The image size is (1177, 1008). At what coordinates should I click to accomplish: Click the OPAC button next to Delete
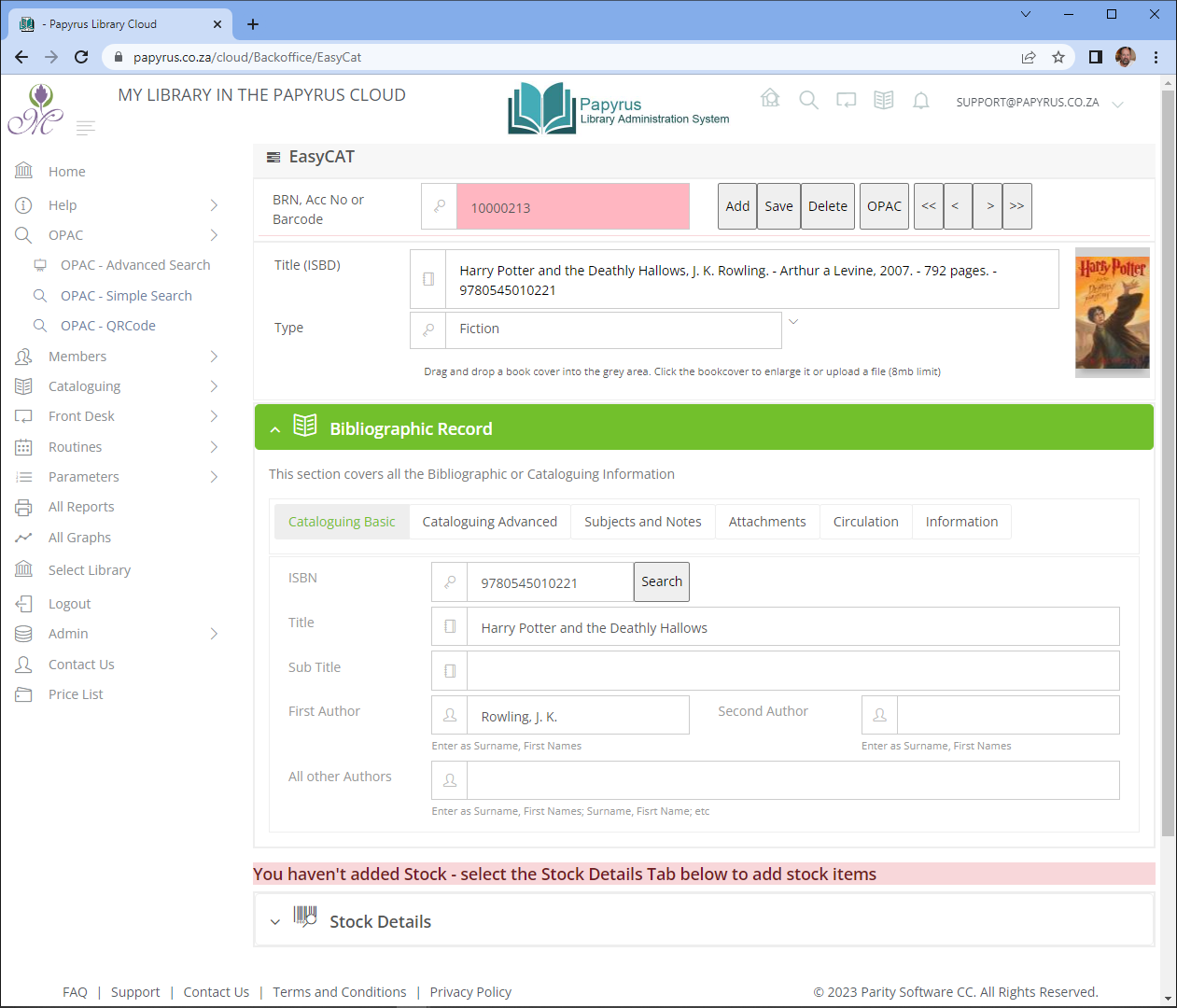(x=884, y=206)
